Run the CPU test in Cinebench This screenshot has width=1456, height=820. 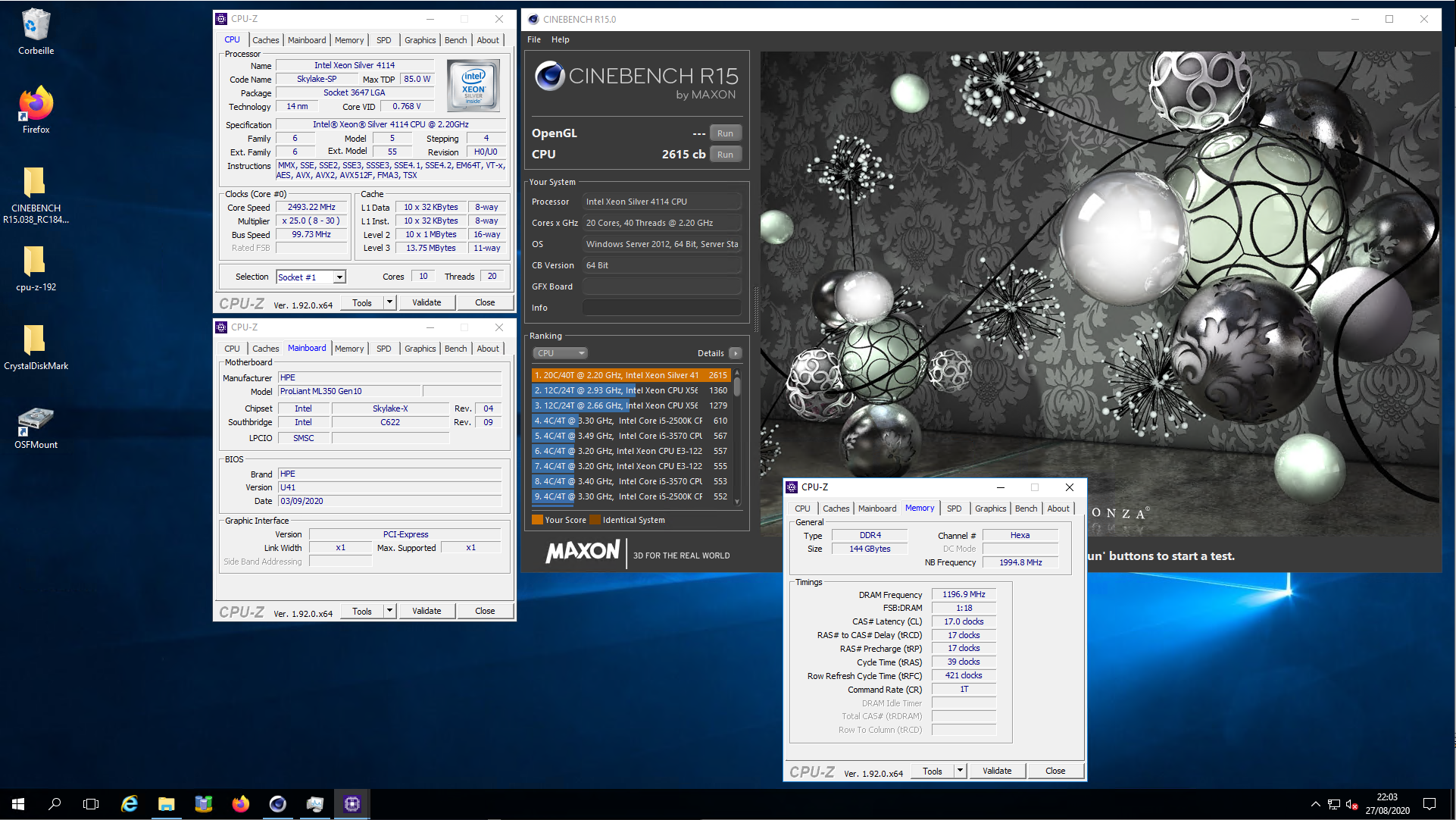click(x=725, y=155)
